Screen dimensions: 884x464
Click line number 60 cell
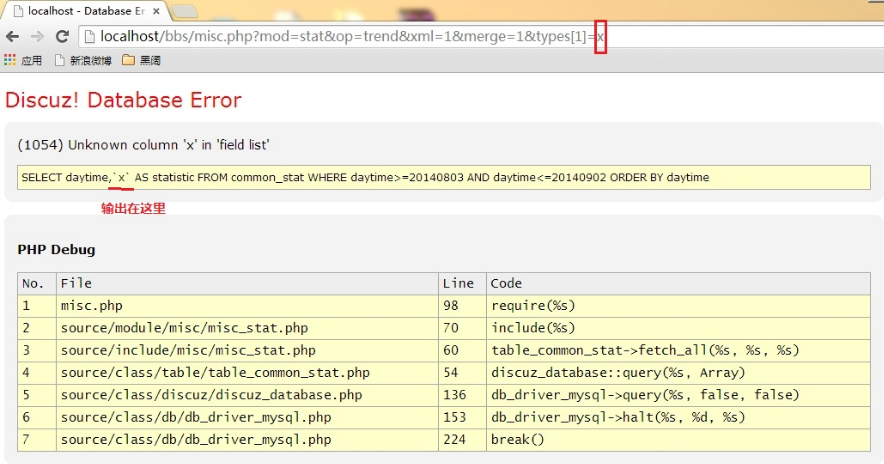coord(462,350)
